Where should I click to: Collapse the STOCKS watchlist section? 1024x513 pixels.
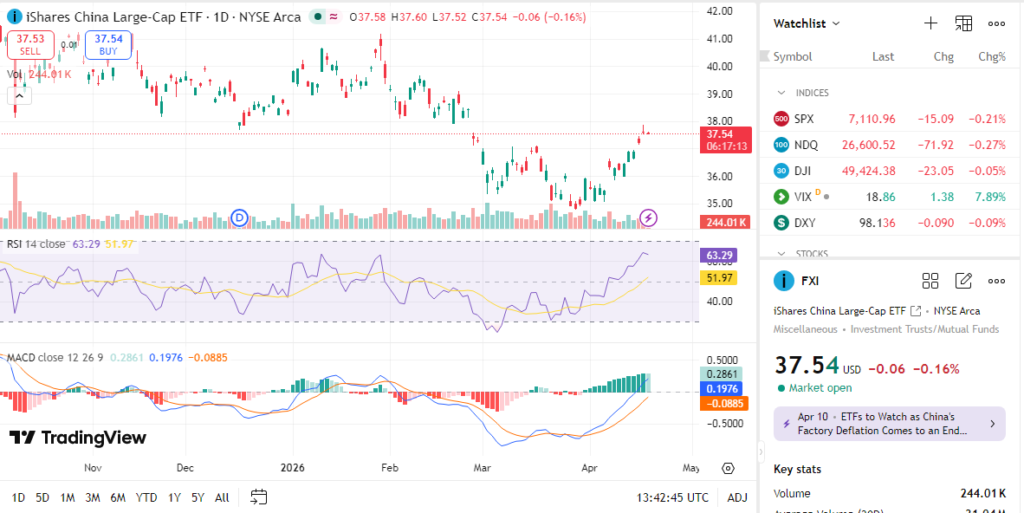tap(782, 254)
